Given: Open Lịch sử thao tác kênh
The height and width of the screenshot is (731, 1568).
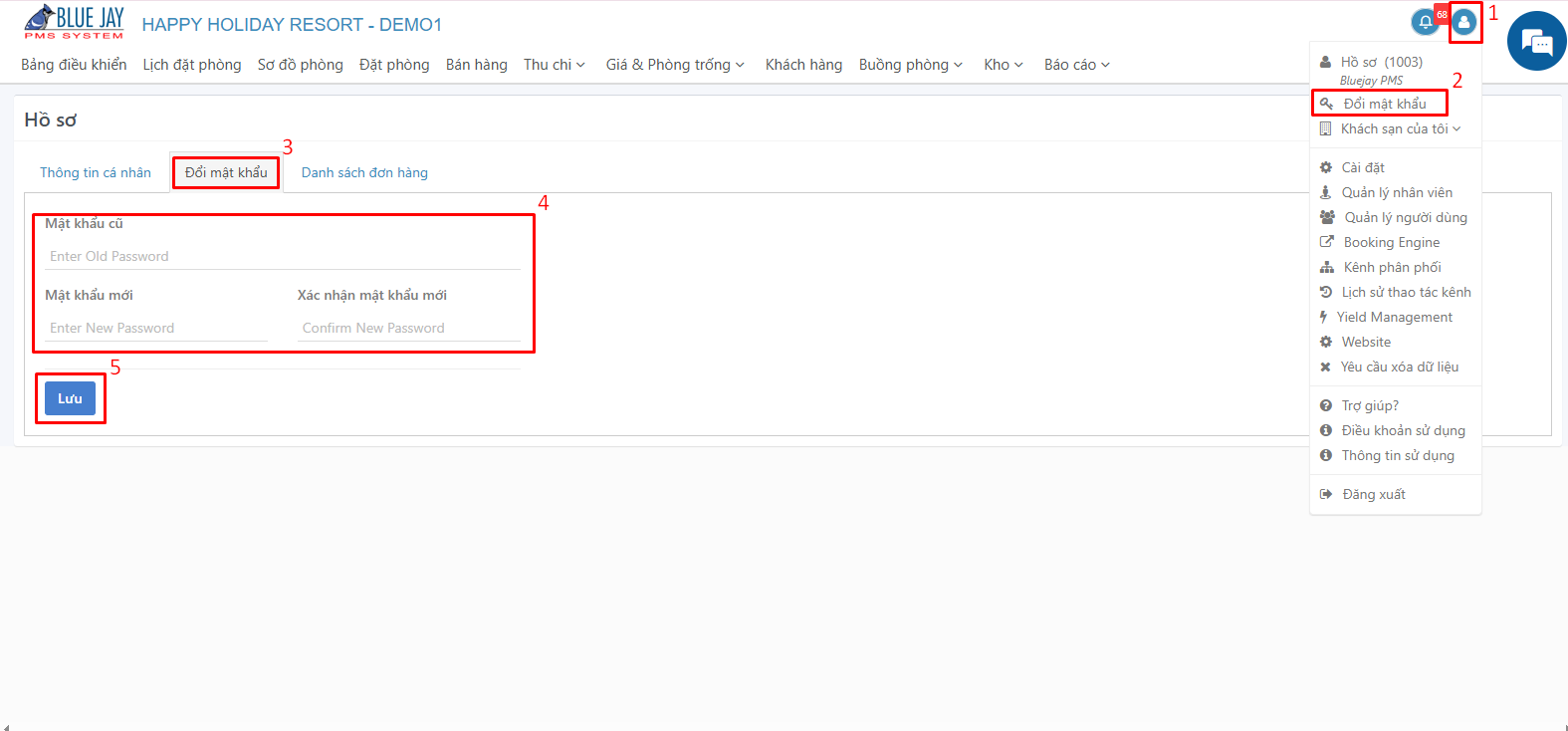Looking at the screenshot, I should pyautogui.click(x=1407, y=292).
